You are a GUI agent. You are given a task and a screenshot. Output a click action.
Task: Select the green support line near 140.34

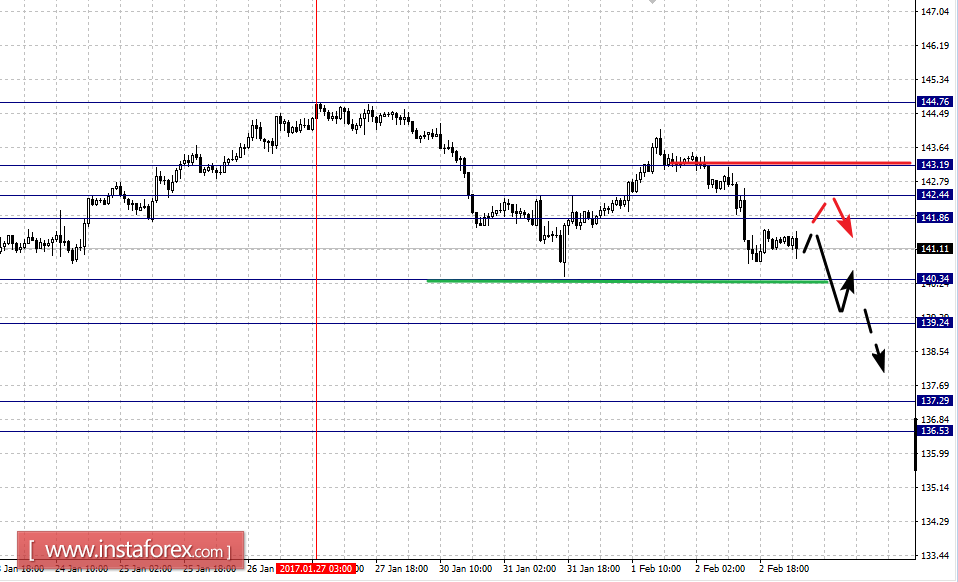coord(627,281)
